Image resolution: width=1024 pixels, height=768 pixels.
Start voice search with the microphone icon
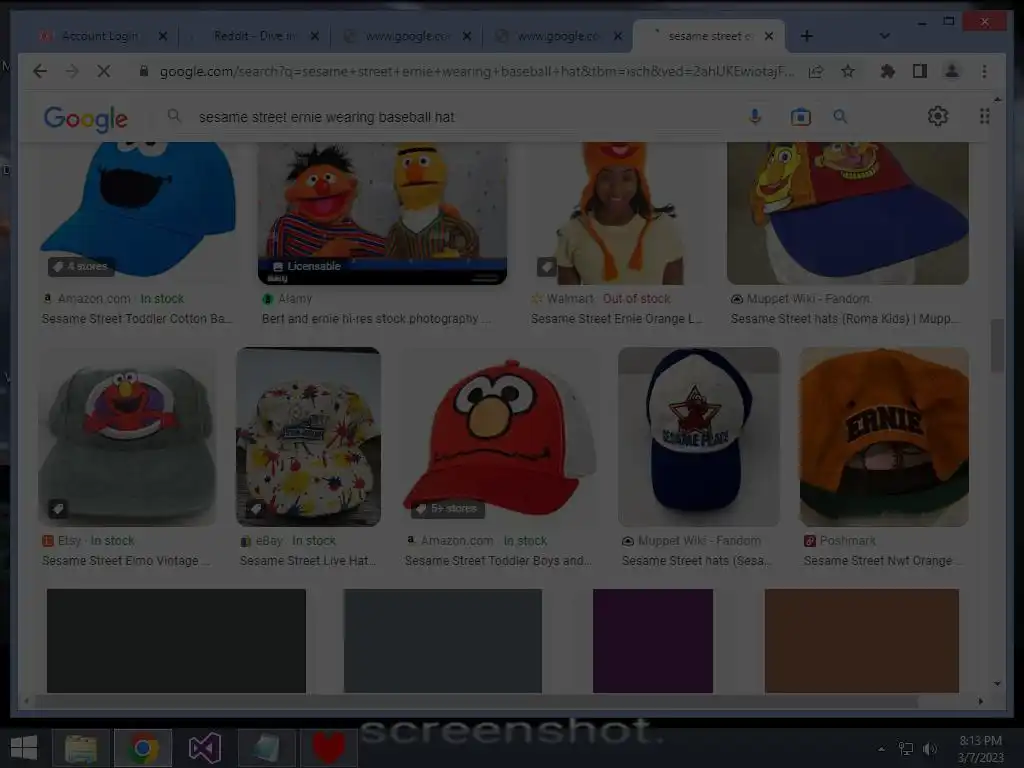pos(755,117)
